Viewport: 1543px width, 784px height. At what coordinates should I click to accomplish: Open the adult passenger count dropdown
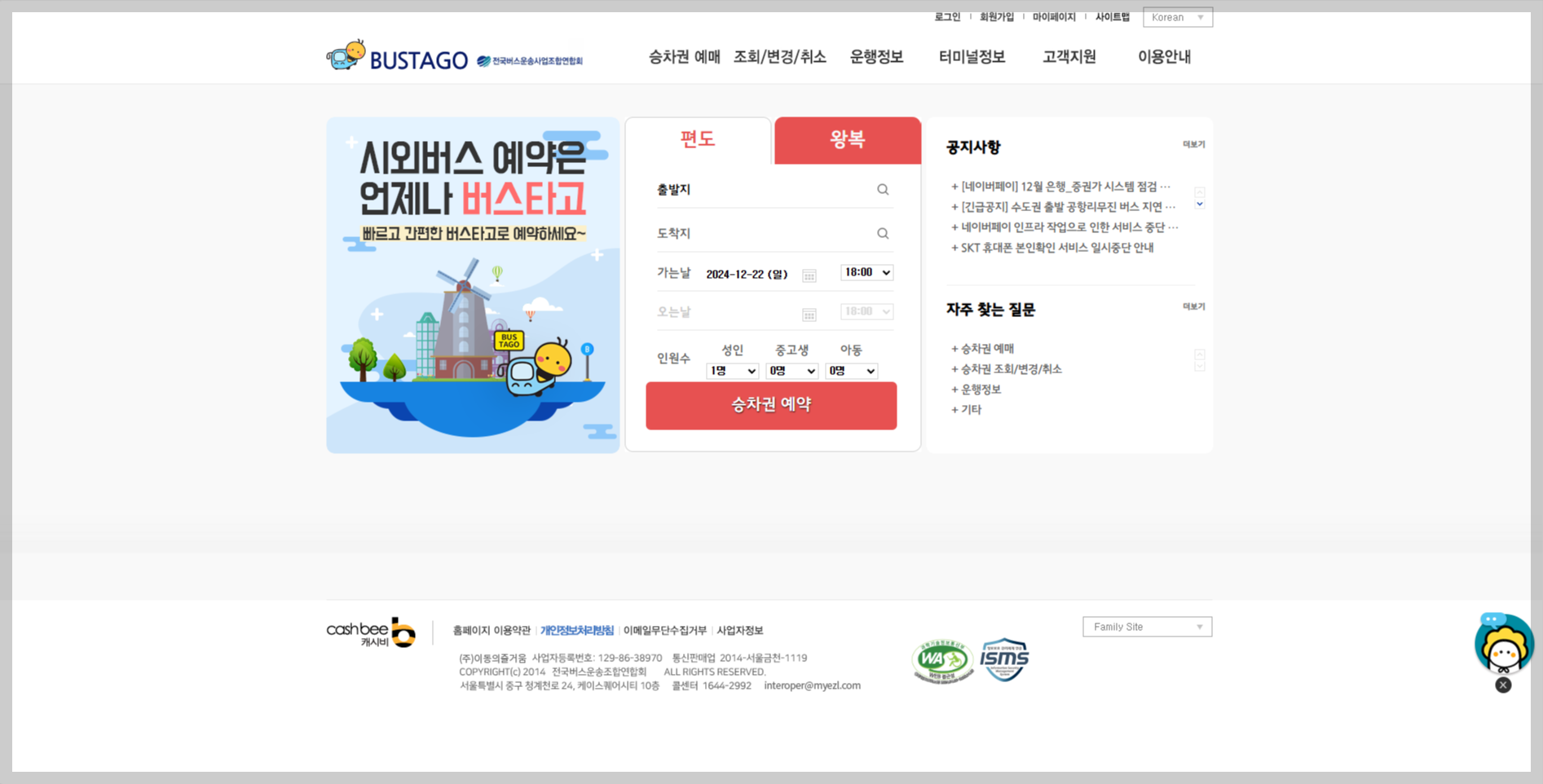coord(731,371)
